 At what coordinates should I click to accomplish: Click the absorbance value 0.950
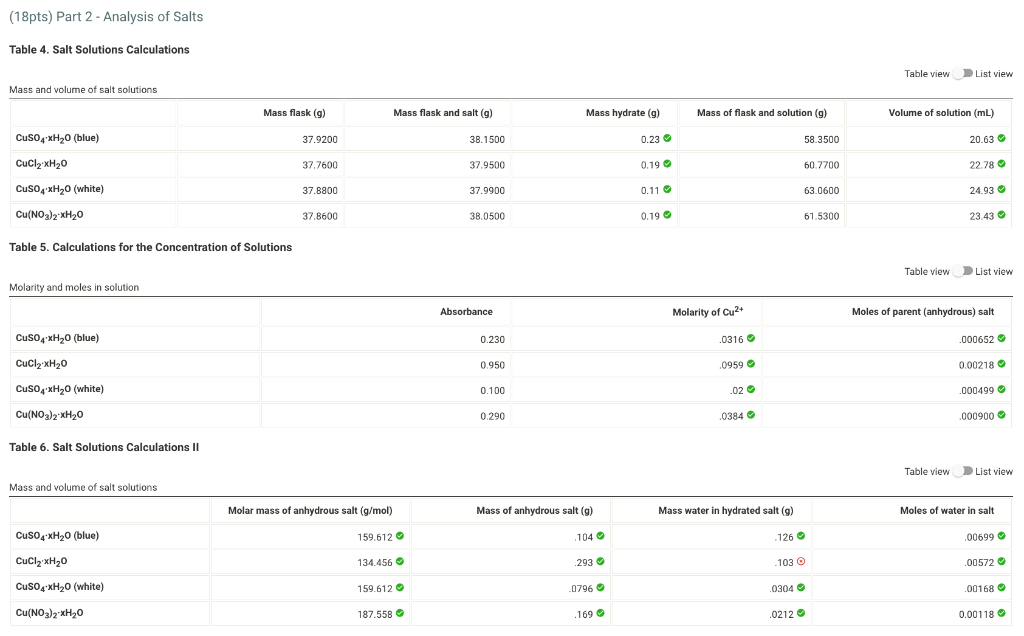coord(492,365)
